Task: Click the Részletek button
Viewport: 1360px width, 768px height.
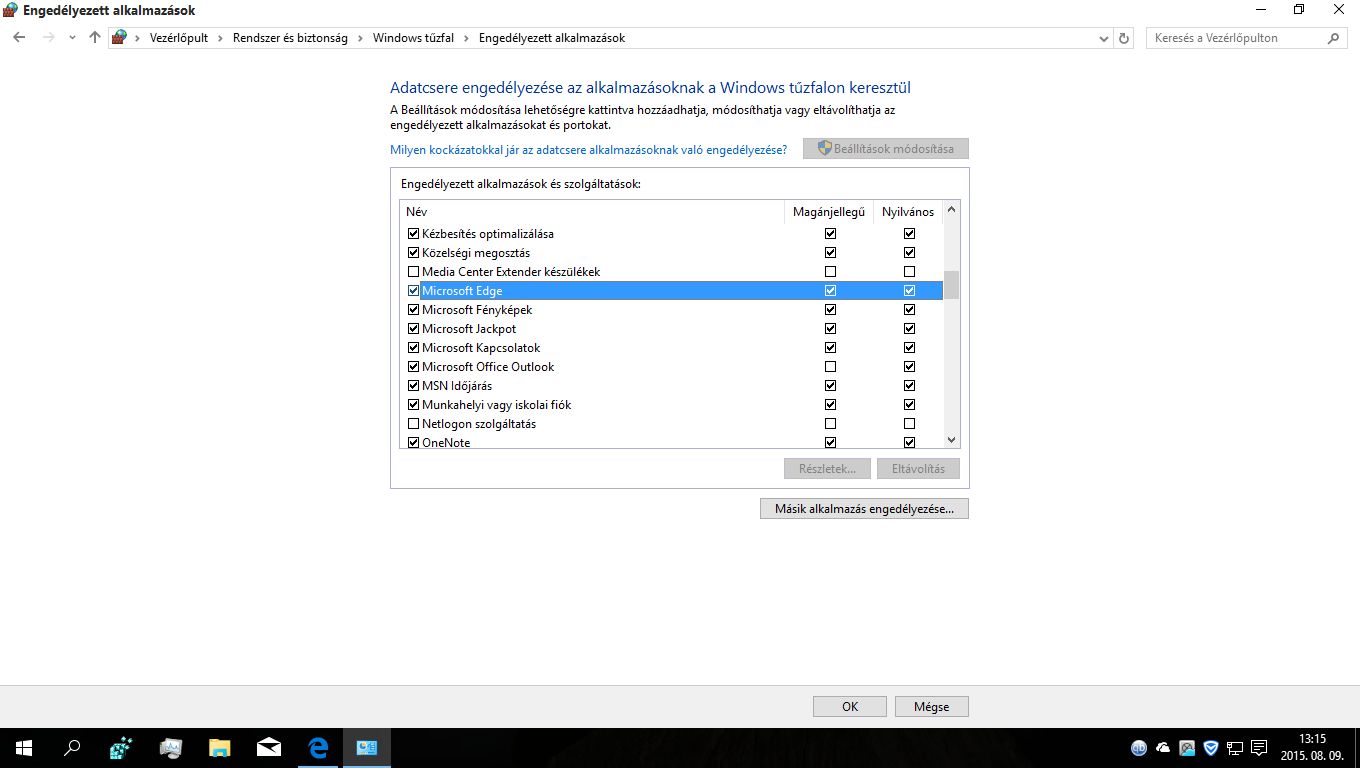Action: coord(827,468)
